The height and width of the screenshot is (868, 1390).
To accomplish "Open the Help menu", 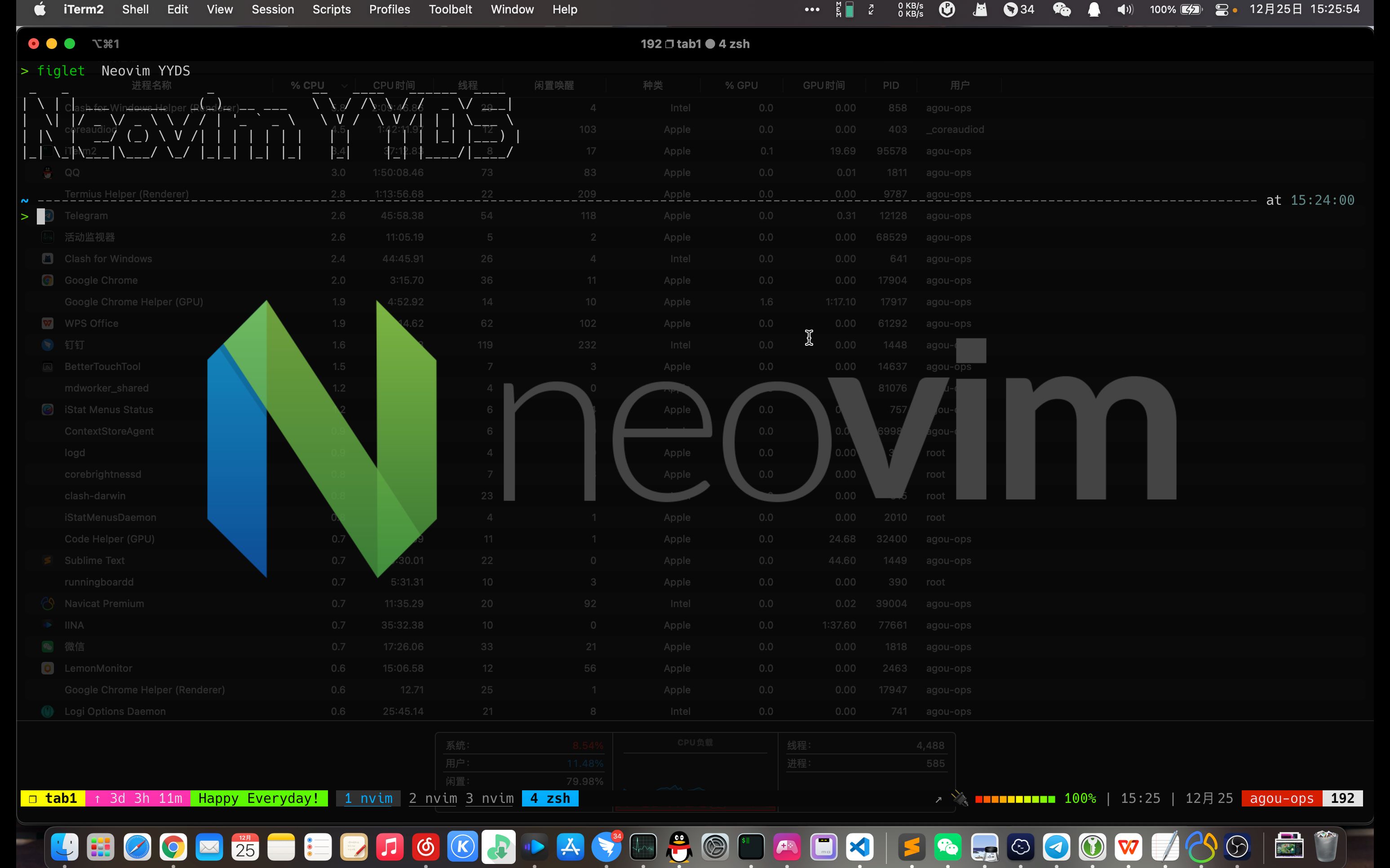I will click(565, 9).
